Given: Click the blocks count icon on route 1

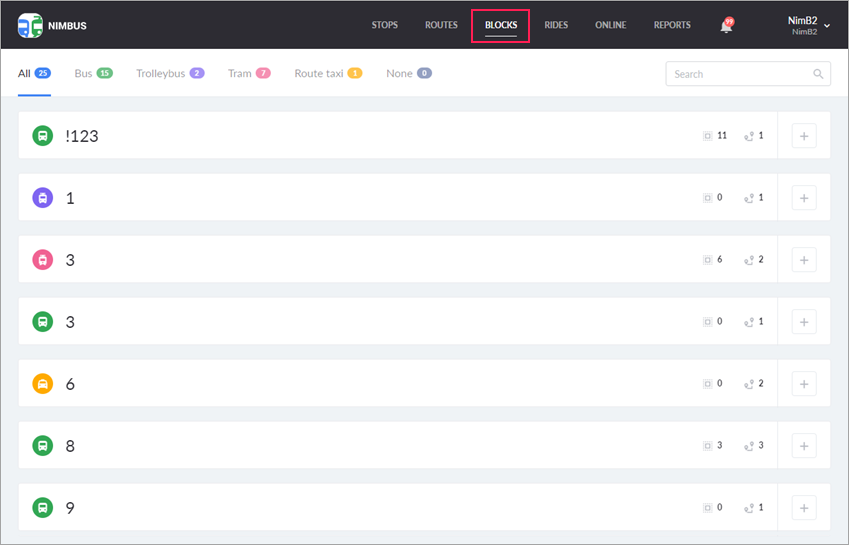Looking at the screenshot, I should point(708,198).
